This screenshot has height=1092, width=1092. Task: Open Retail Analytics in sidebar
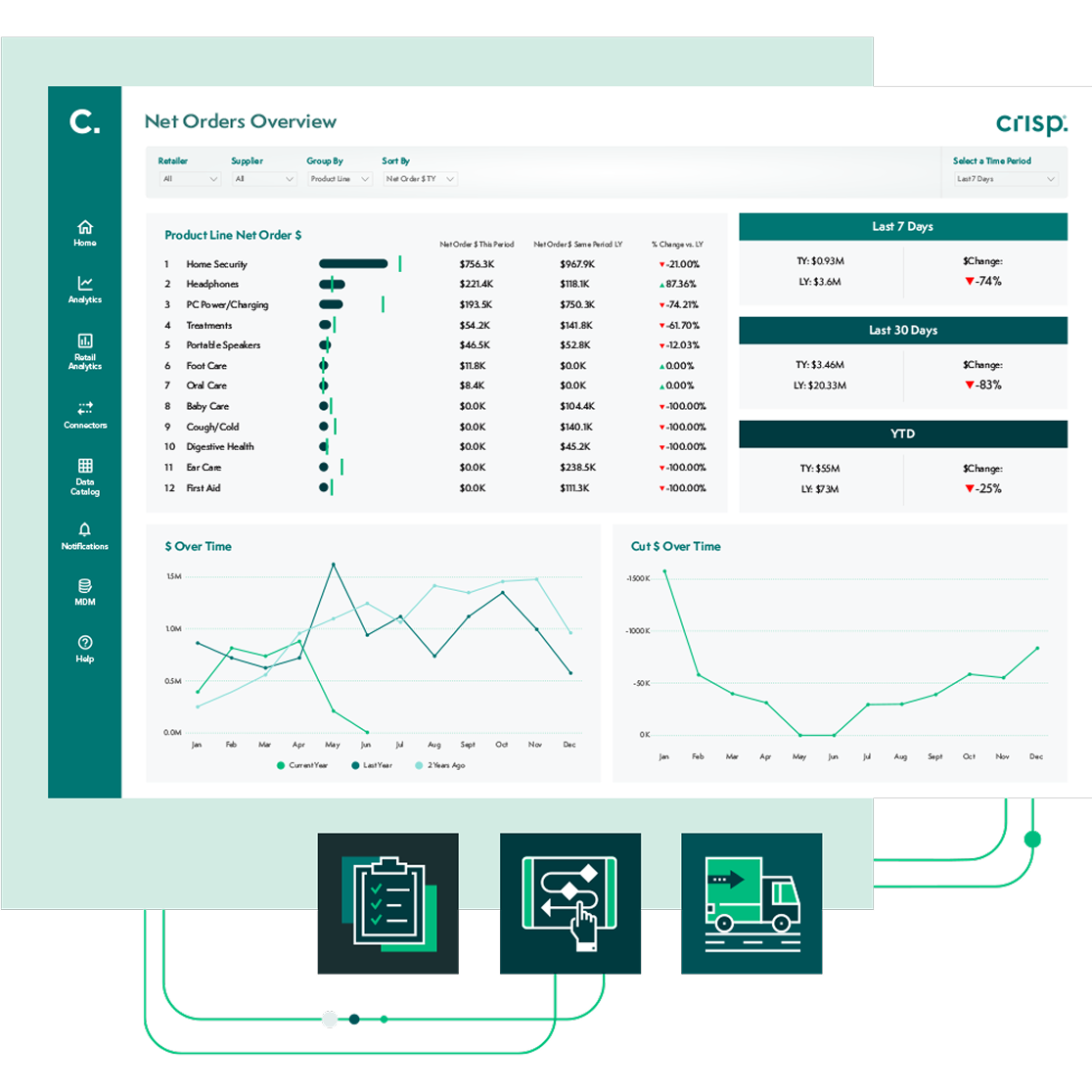pyautogui.click(x=85, y=341)
